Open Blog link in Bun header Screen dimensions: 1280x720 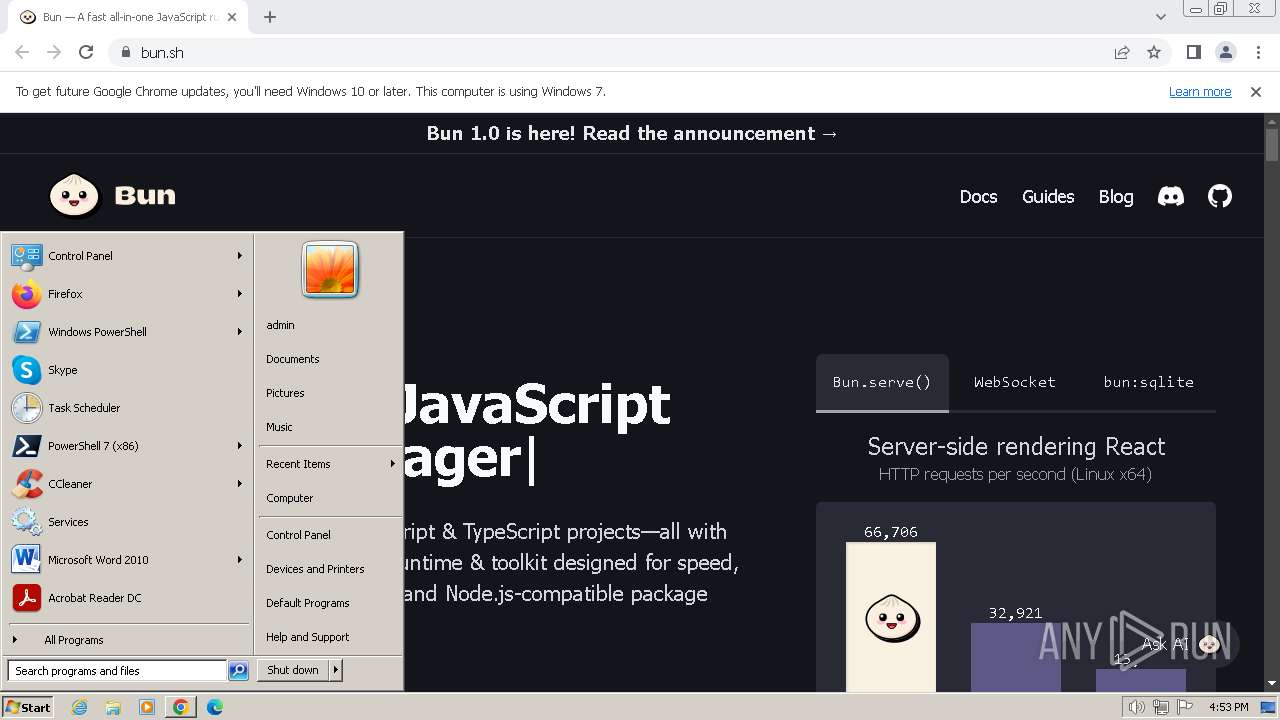1116,197
